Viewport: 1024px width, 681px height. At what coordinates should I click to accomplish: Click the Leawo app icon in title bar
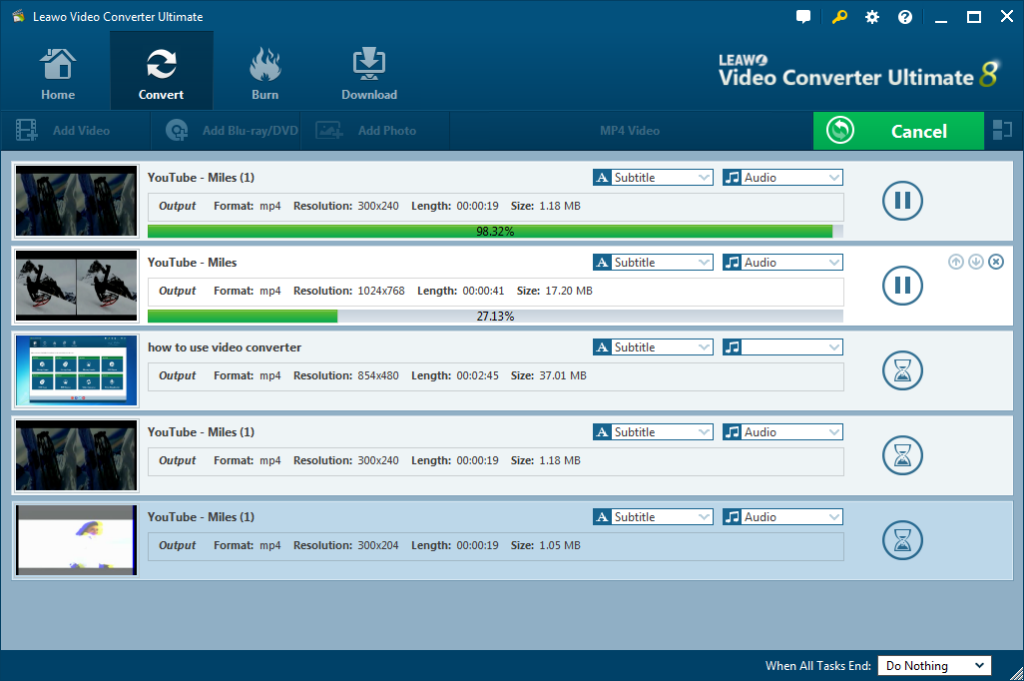point(18,16)
